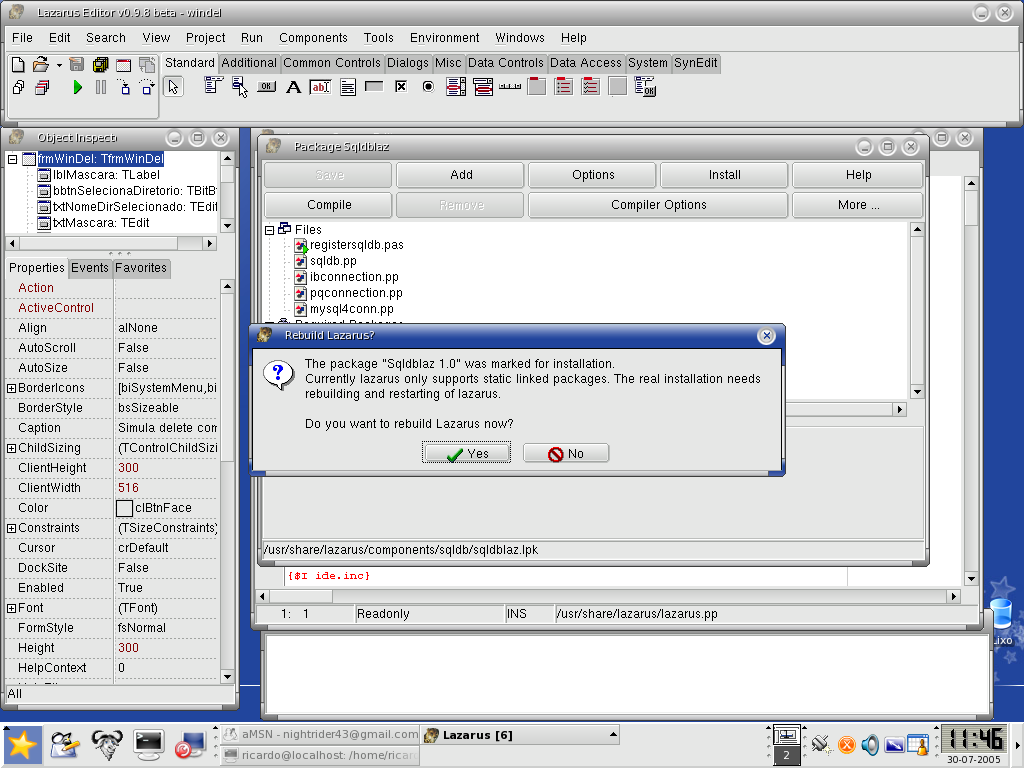This screenshot has height=768, width=1024.
Task: Pick the TButton component from palette
Action: [x=266, y=87]
